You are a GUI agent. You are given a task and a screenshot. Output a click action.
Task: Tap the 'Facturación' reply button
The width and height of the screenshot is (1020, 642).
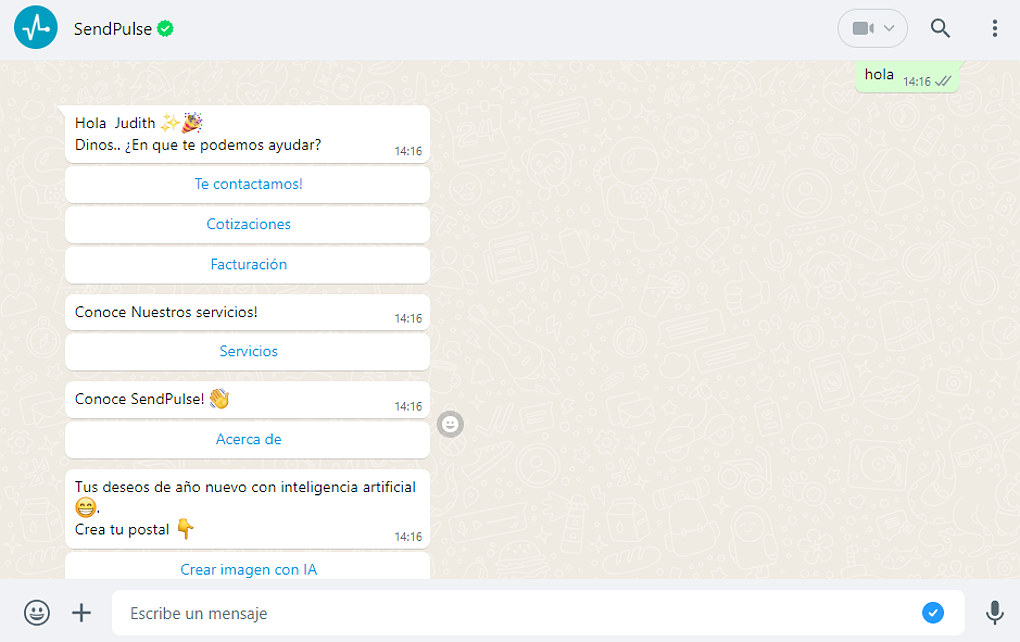(247, 265)
